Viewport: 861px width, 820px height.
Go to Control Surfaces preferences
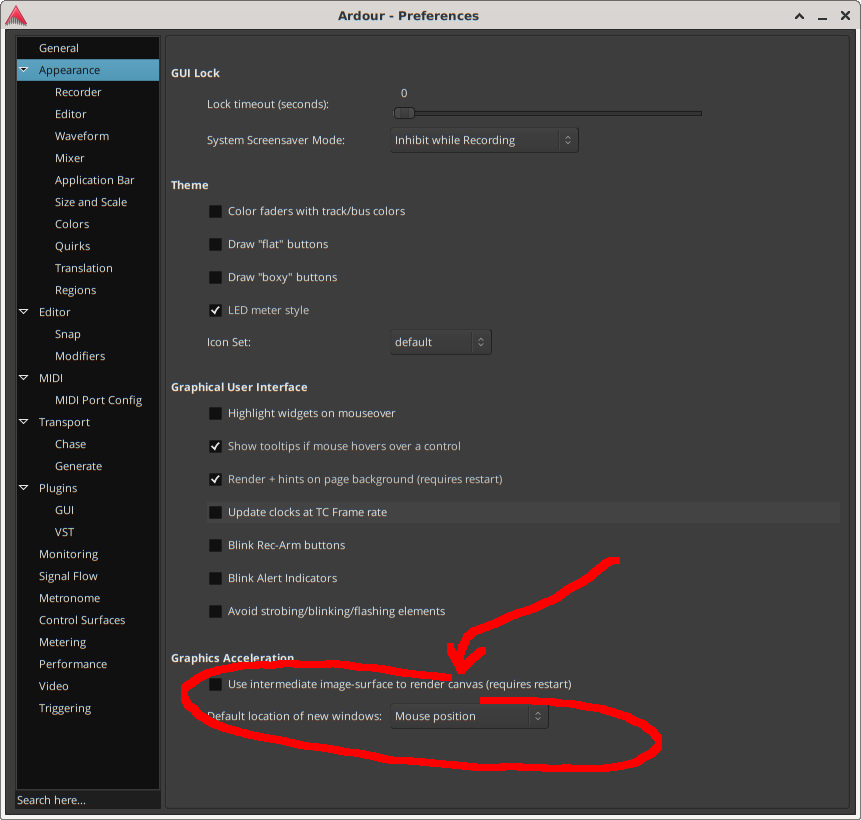pos(82,620)
